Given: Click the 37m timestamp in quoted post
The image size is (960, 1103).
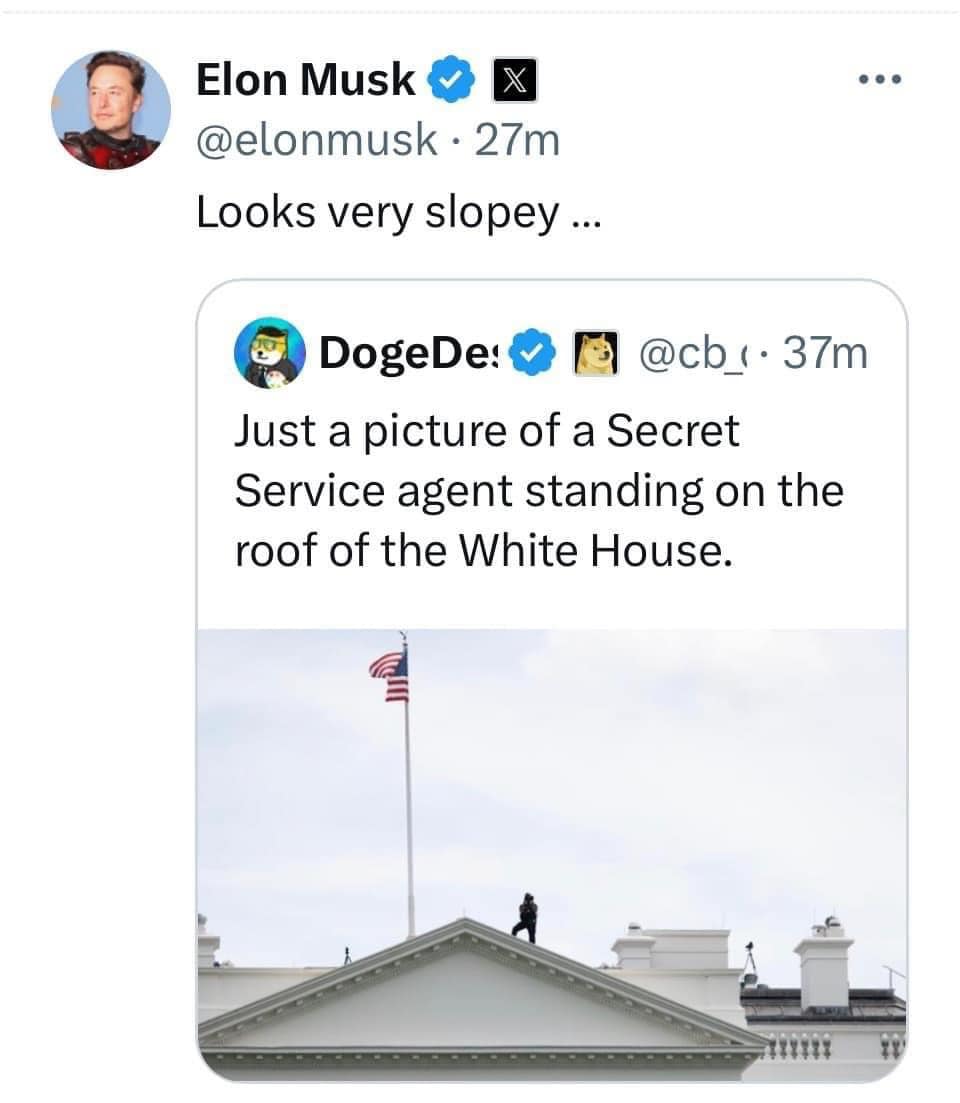Looking at the screenshot, I should (828, 352).
